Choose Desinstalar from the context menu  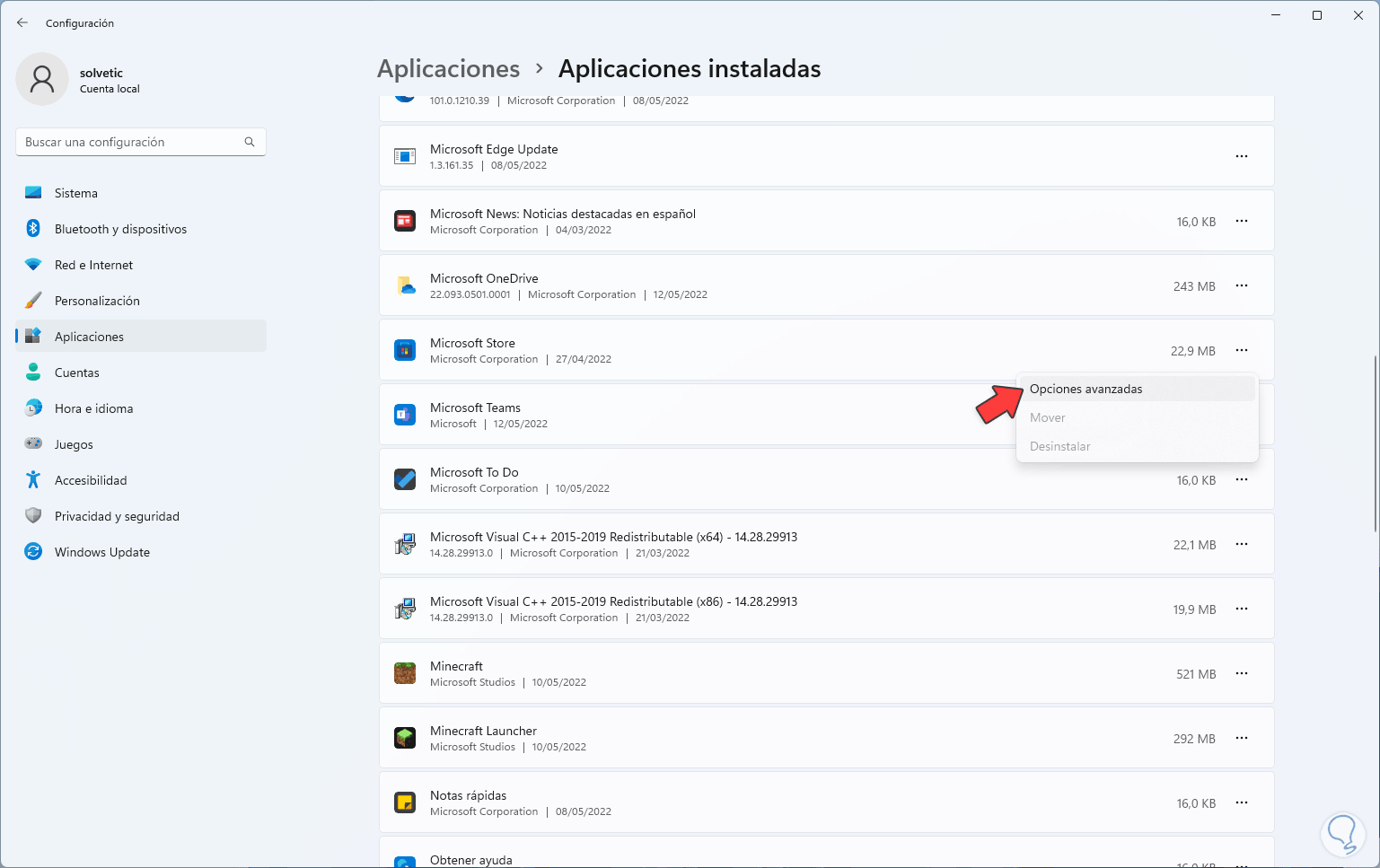point(1060,446)
